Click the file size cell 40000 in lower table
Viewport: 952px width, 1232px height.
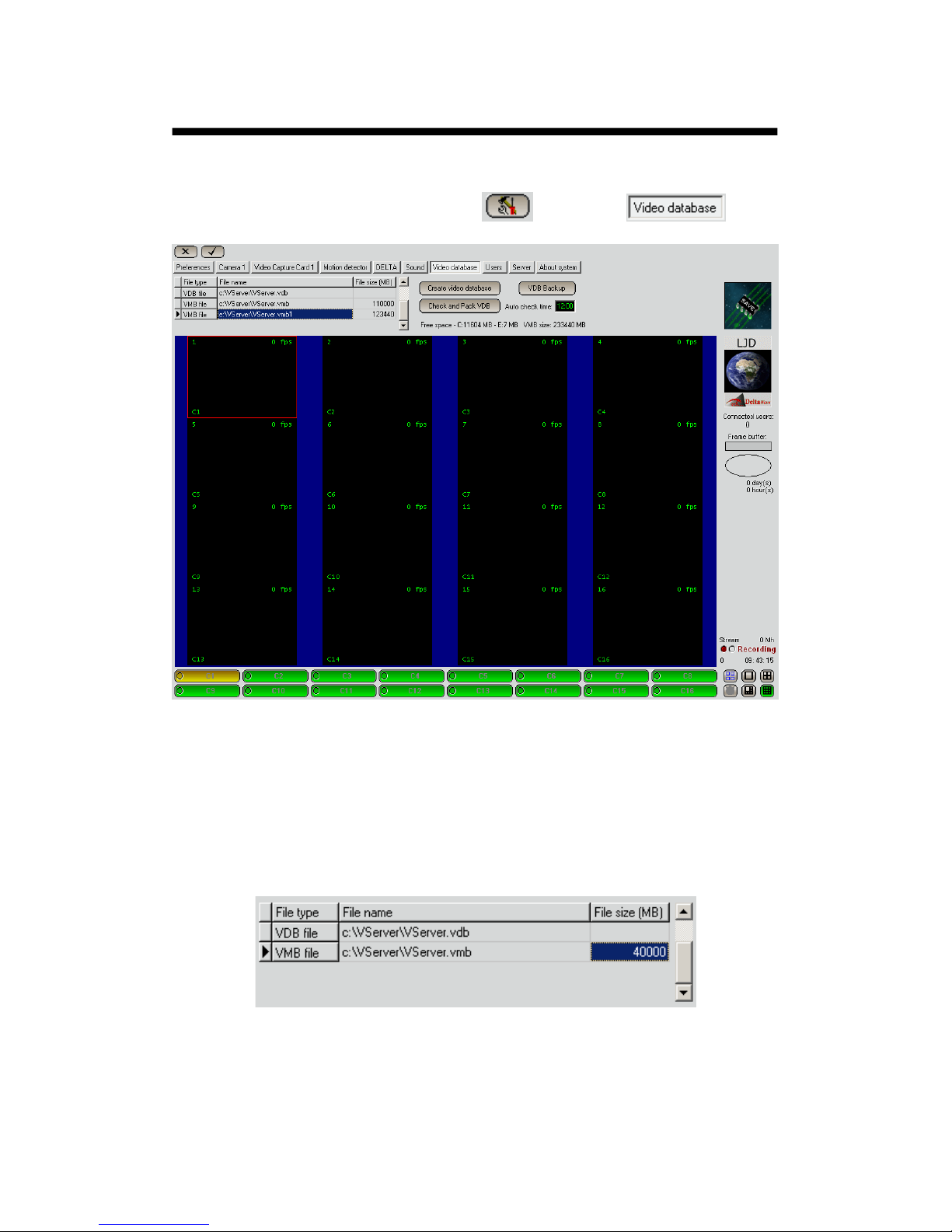pos(629,952)
